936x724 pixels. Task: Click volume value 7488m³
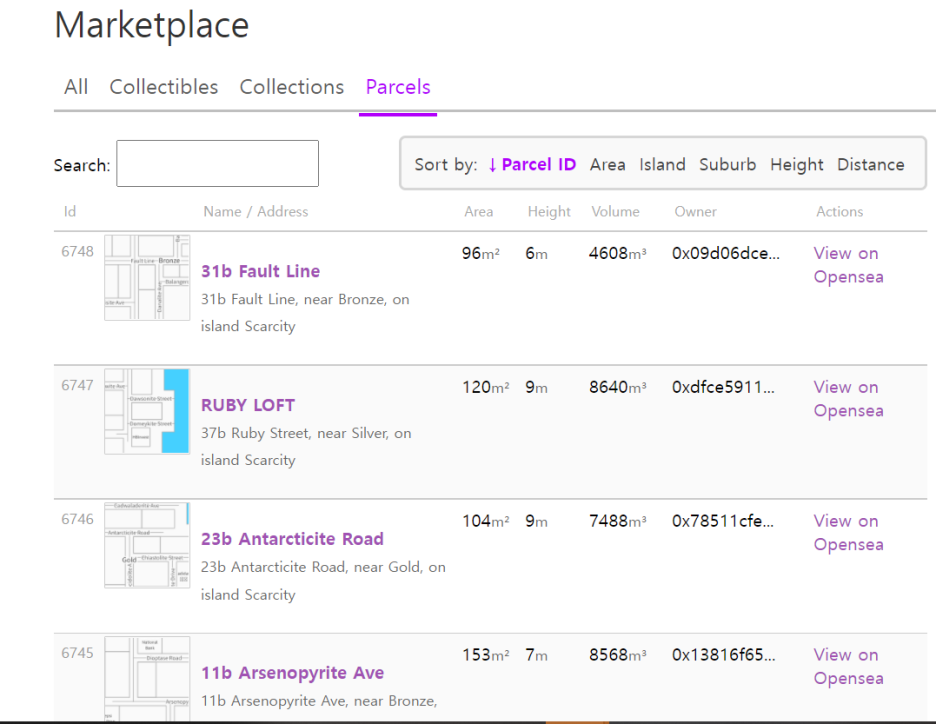pos(617,521)
